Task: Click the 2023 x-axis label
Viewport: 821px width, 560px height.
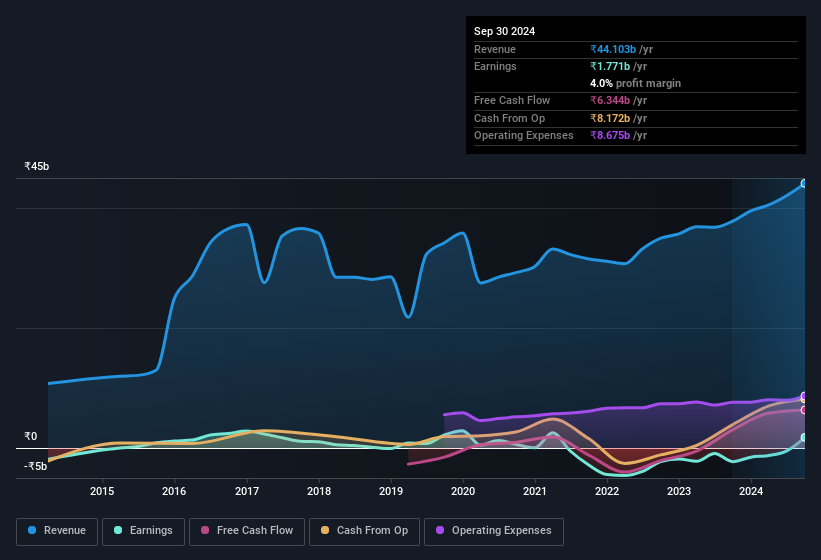Action: pos(679,491)
